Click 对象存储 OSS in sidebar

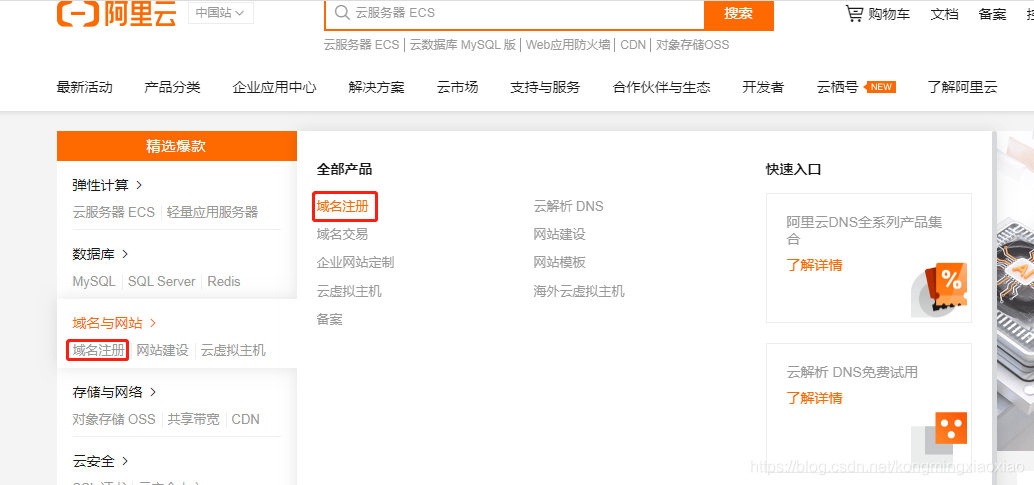click(114, 419)
